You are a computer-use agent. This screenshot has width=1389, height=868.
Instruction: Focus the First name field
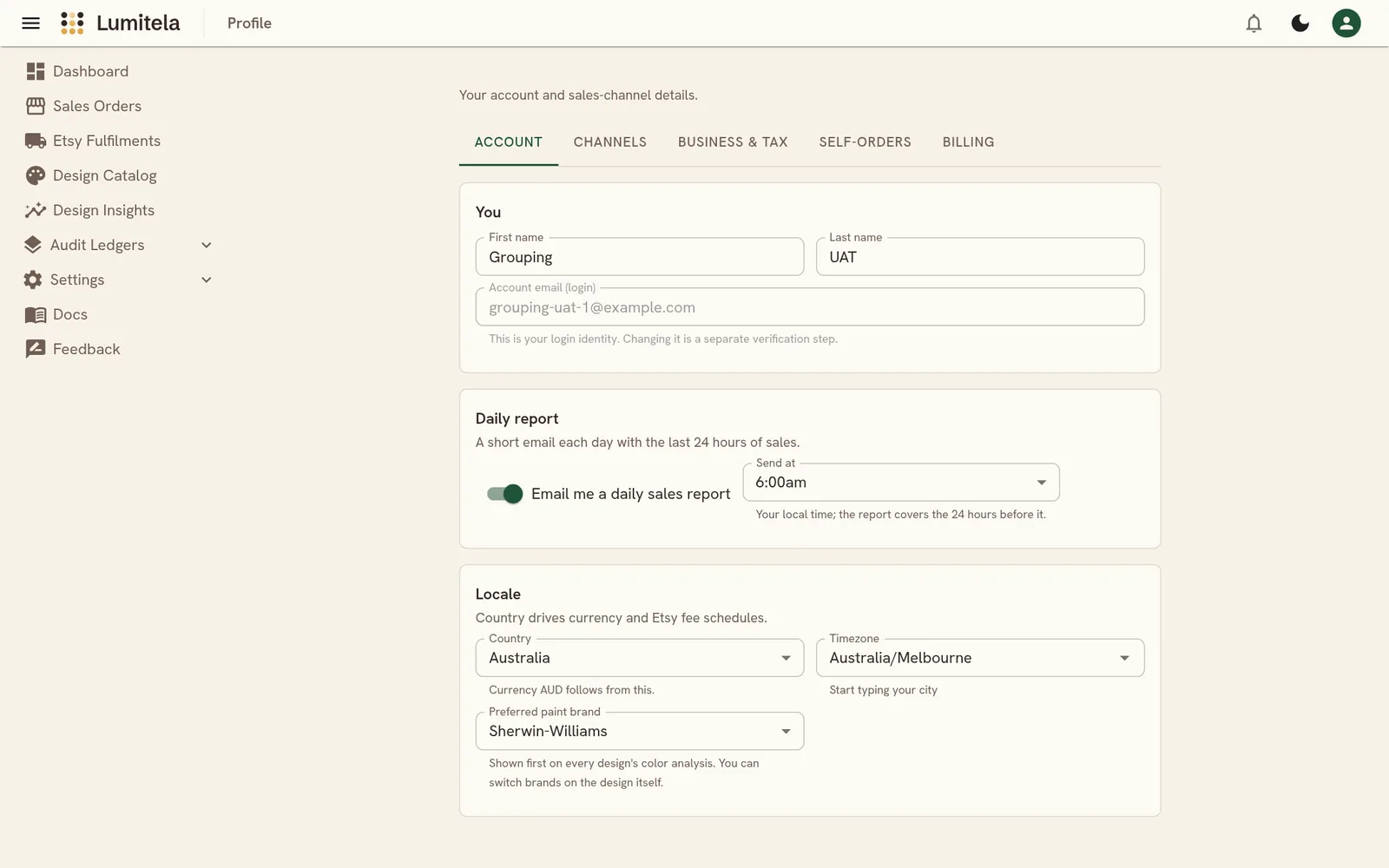click(640, 257)
